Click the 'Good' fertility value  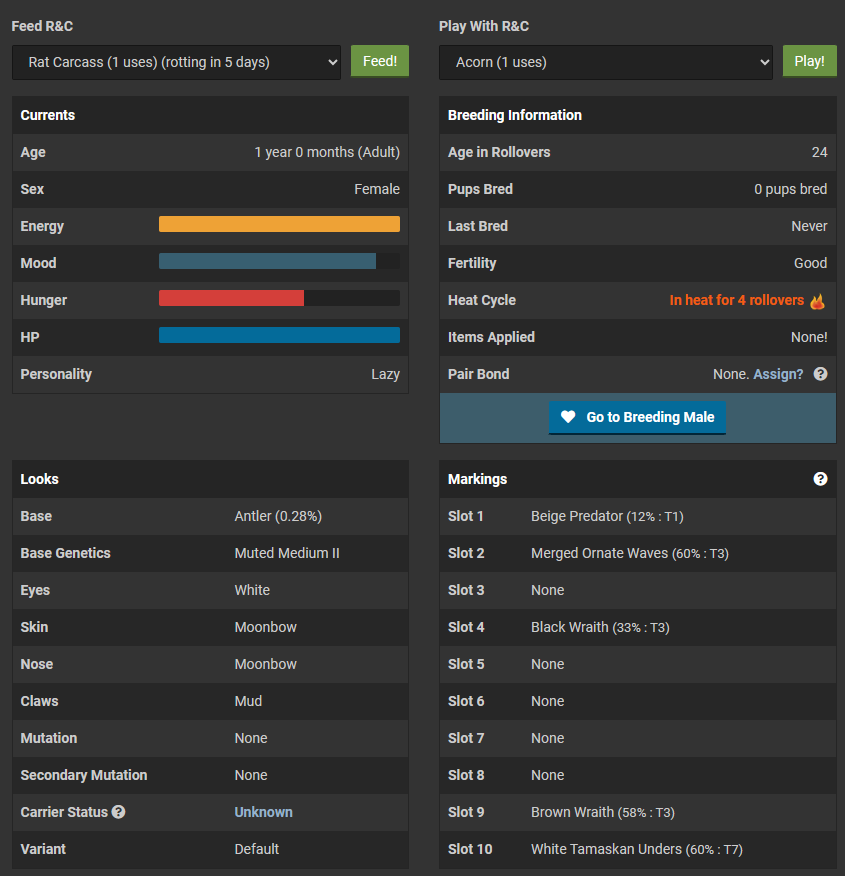point(810,263)
